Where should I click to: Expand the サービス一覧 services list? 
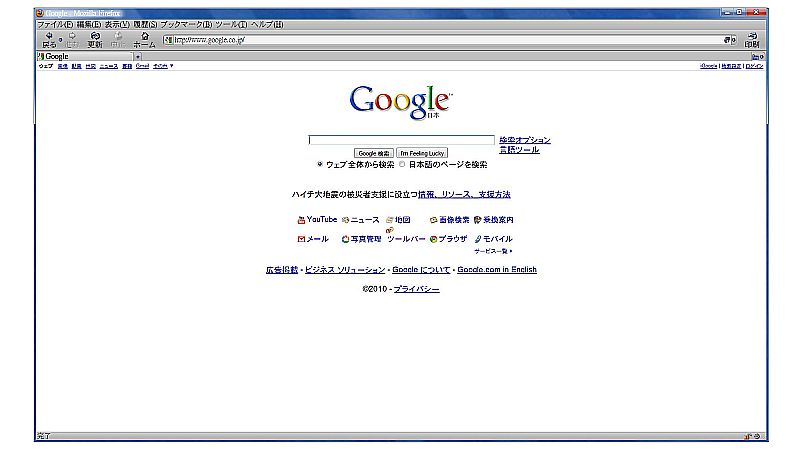(493, 251)
